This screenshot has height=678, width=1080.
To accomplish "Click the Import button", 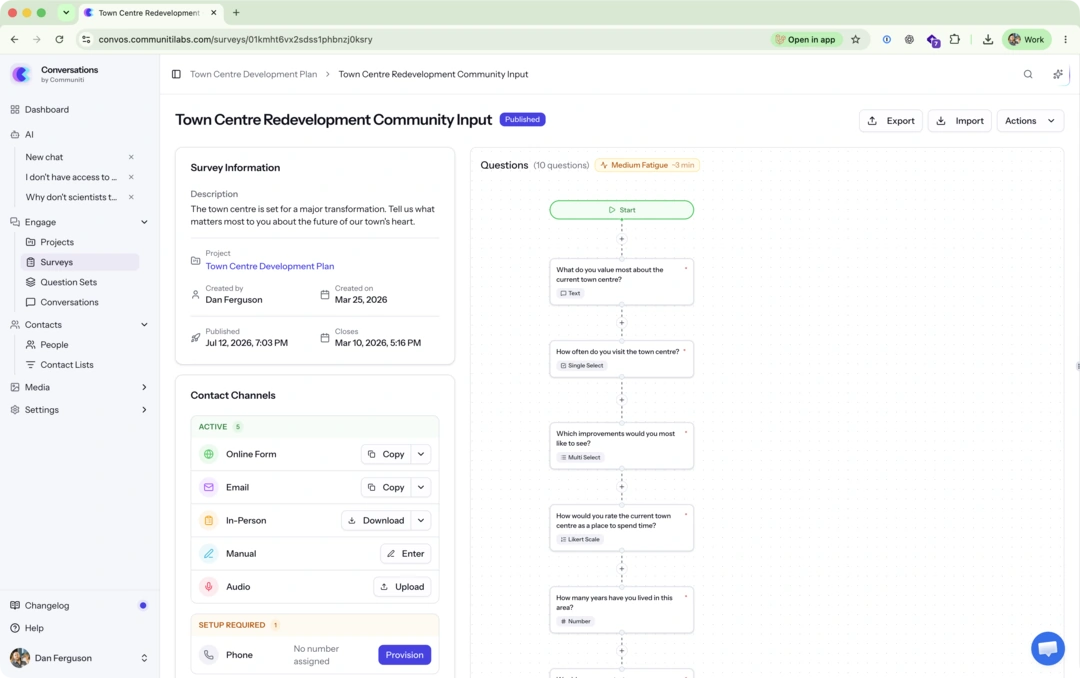I will (x=959, y=121).
